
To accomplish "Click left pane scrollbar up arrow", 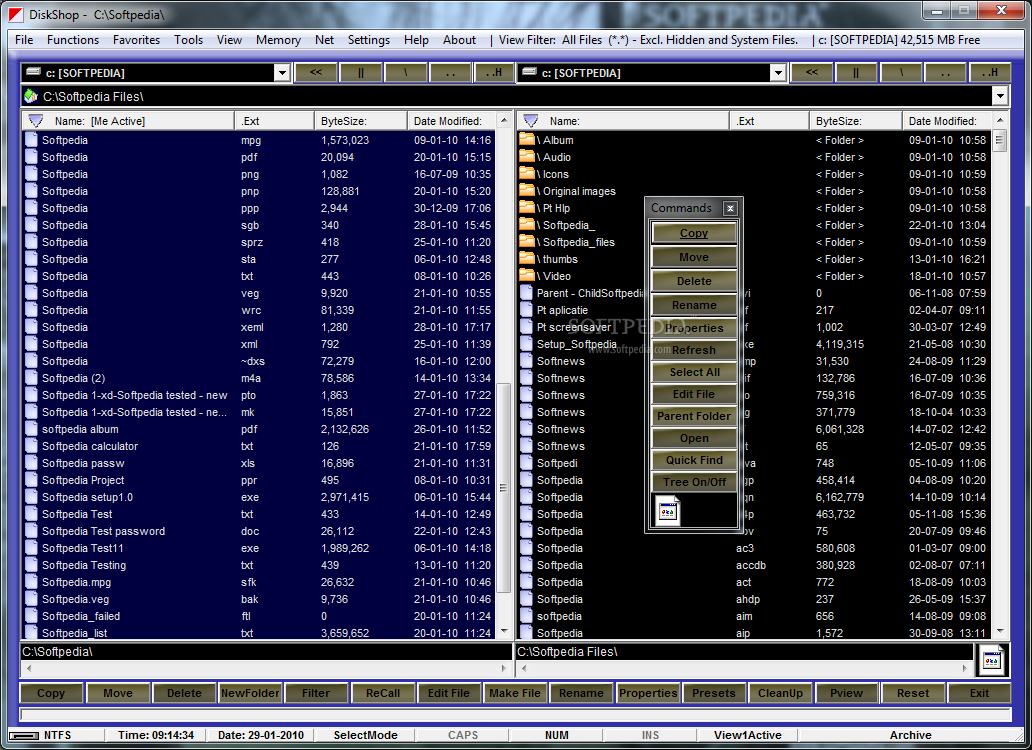I will click(504, 120).
